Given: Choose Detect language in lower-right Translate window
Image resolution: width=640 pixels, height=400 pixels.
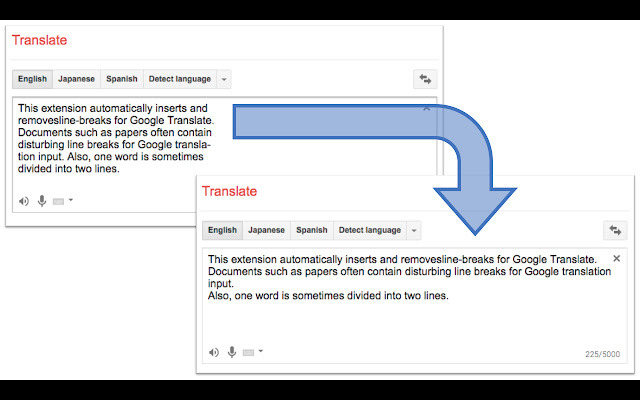Looking at the screenshot, I should (370, 230).
